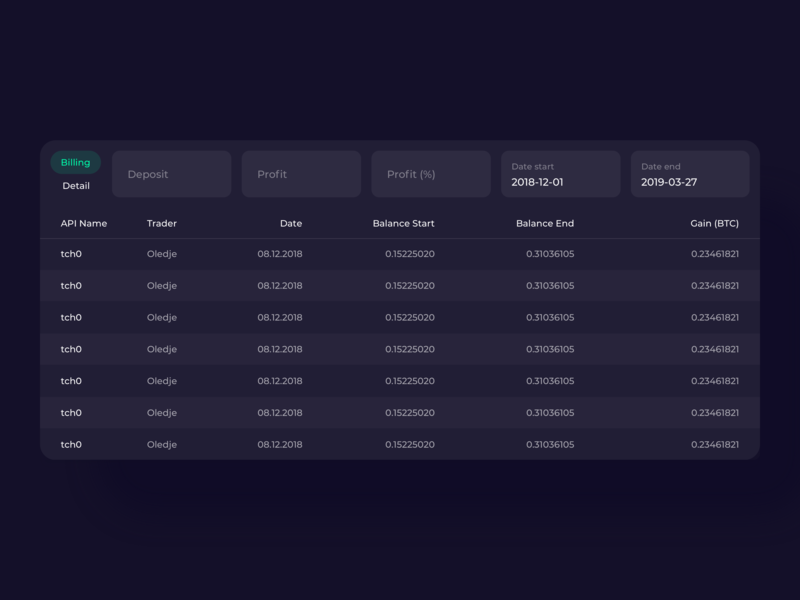The height and width of the screenshot is (600, 800).
Task: Click the Balance End column header
Action: tap(544, 223)
